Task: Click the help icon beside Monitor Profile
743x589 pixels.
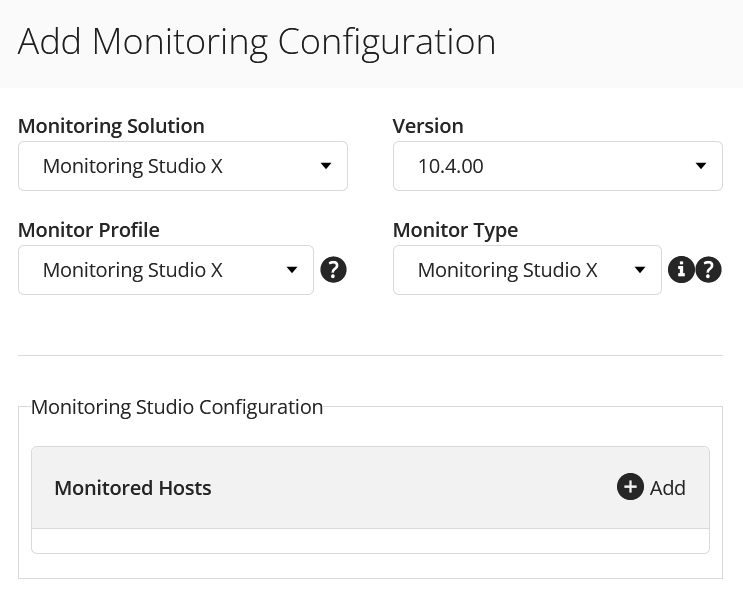Action: tap(334, 270)
